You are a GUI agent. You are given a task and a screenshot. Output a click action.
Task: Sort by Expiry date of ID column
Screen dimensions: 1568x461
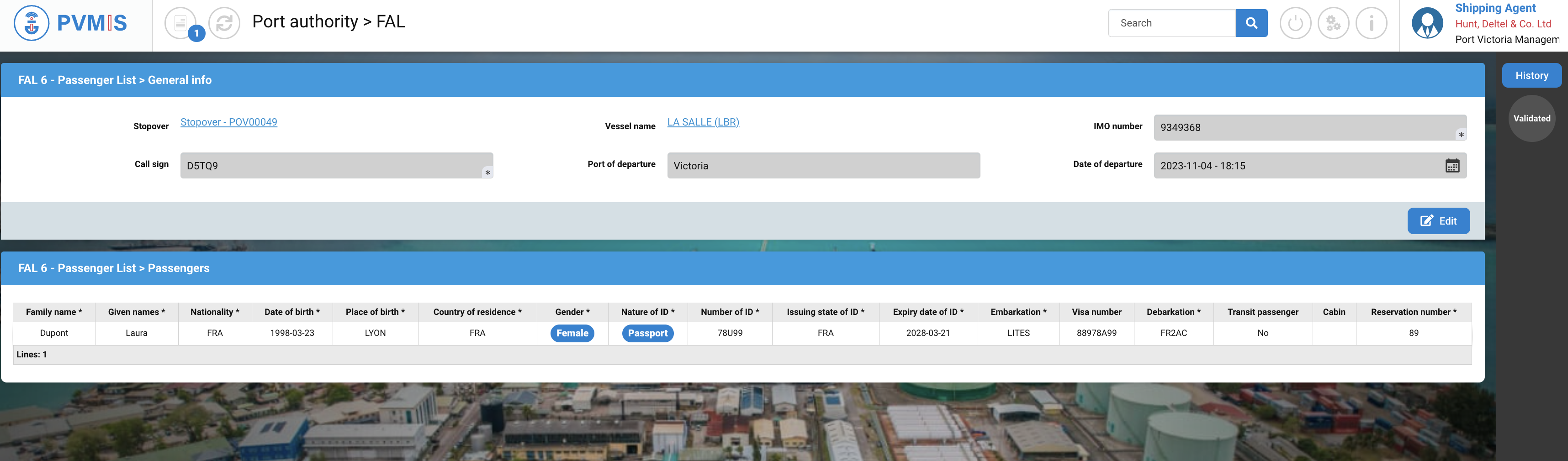927,312
